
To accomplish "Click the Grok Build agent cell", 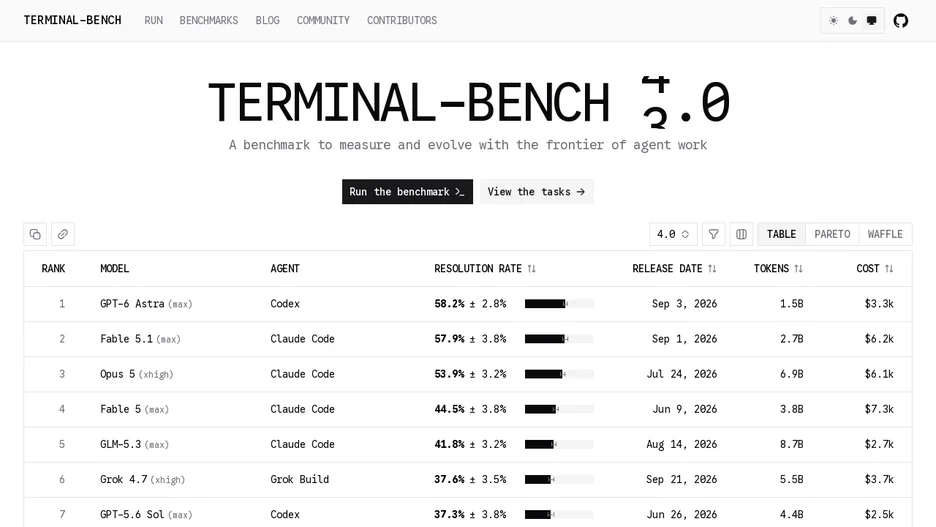I will (300, 479).
